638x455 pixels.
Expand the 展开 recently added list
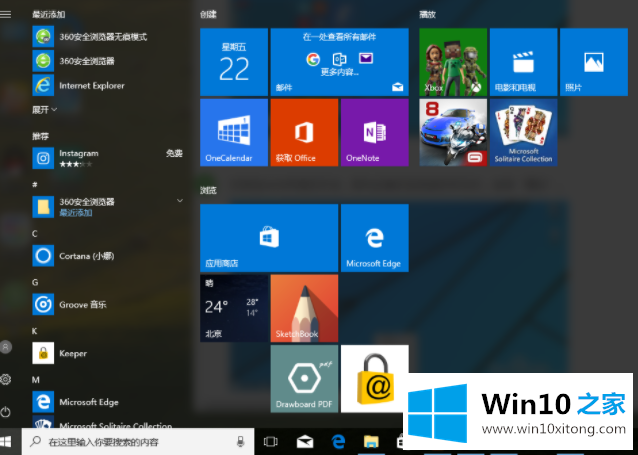pyautogui.click(x=45, y=109)
